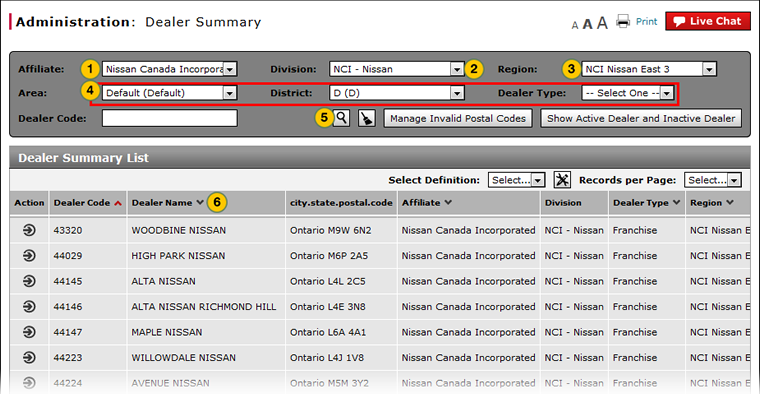760x394 pixels.
Task: Click into the Dealer Code input field
Action: tap(170, 118)
